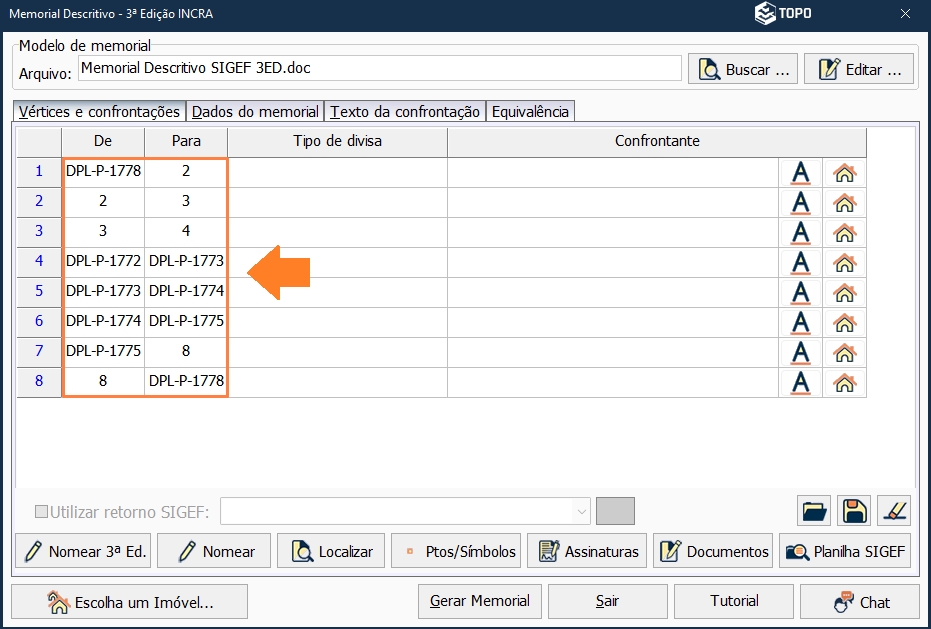The image size is (931, 629).
Task: Click the text 'A' icon in row 6
Action: (800, 323)
